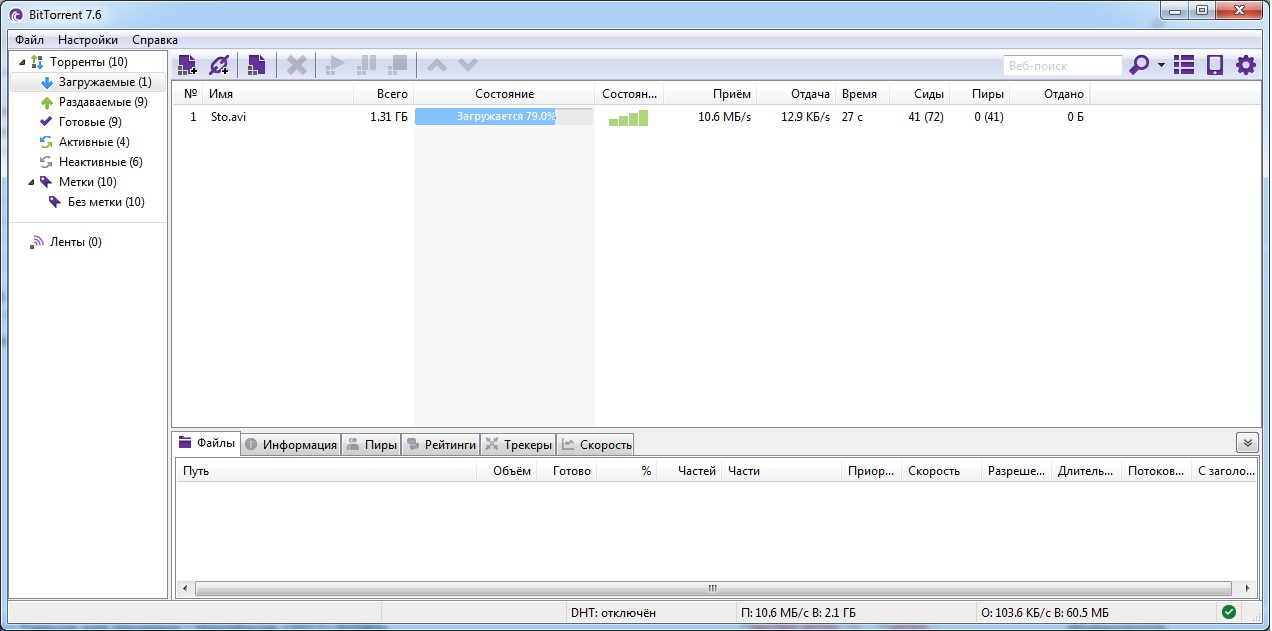
Task: Click the Add Torrent toolbar icon
Action: 187,65
